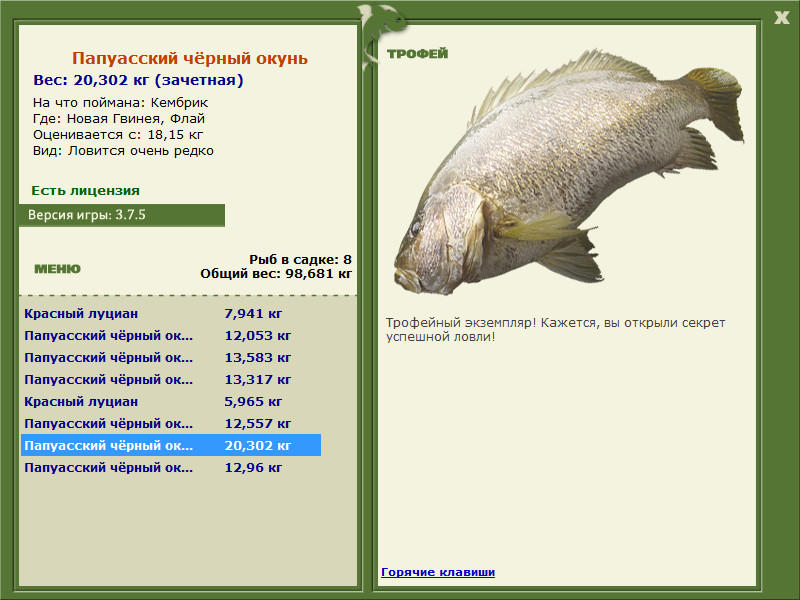The width and height of the screenshot is (800, 600).
Task: Click the Рыб в садке: 8 counter
Action: coord(301,259)
